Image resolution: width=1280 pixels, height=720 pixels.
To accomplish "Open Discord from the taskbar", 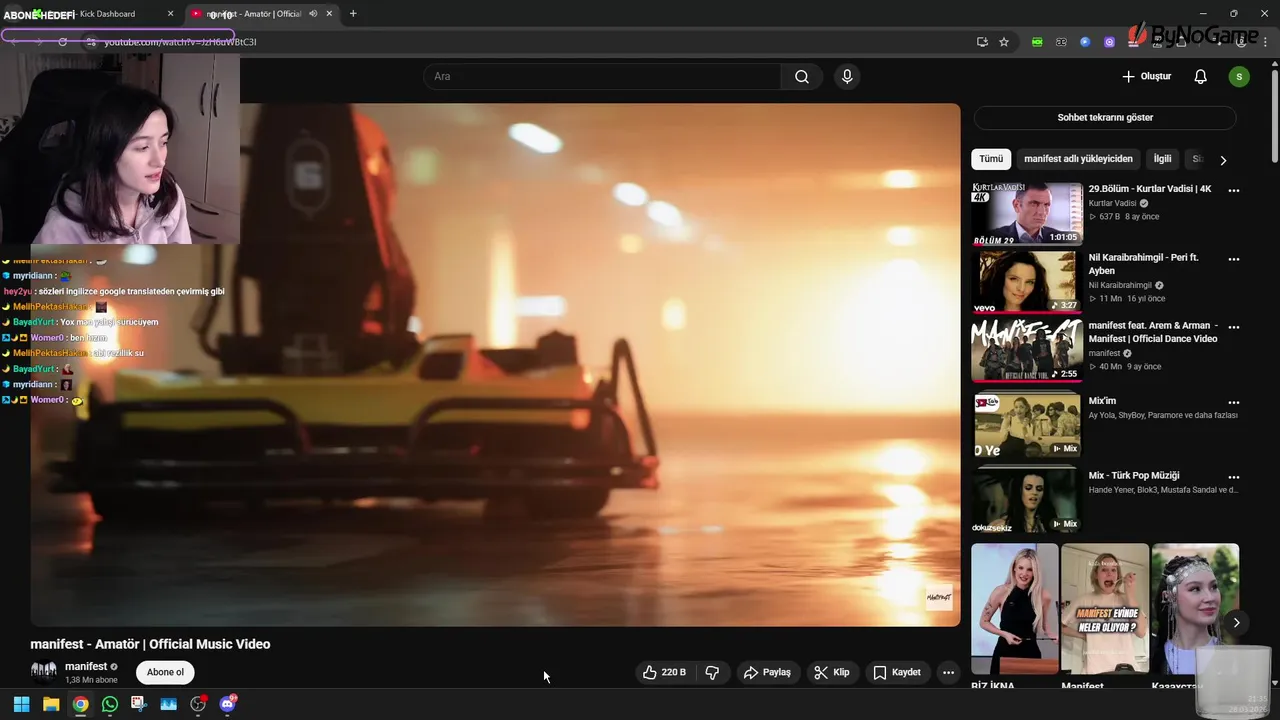I will pos(227,704).
